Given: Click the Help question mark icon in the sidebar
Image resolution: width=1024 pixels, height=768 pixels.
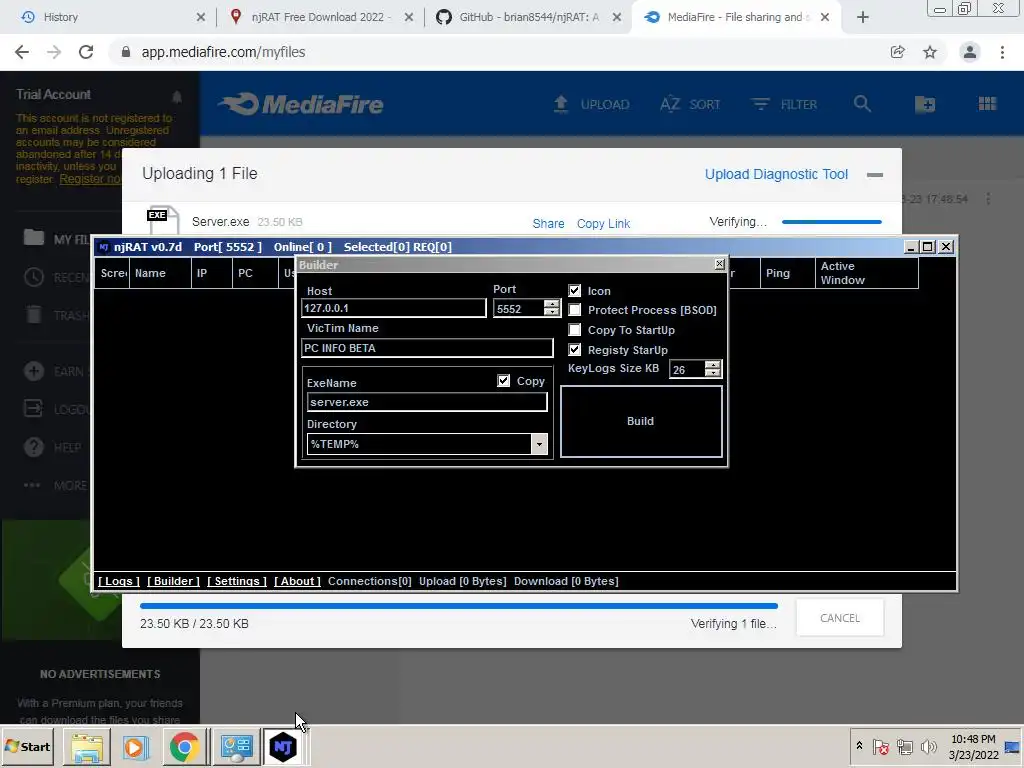Looking at the screenshot, I should point(34,447).
